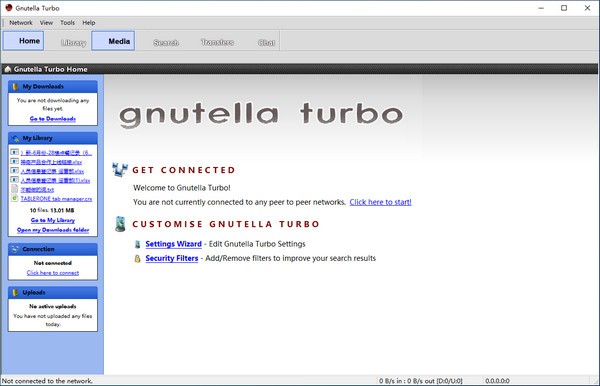This screenshot has width=600, height=386.
Task: Open the View menu
Action: click(x=46, y=23)
